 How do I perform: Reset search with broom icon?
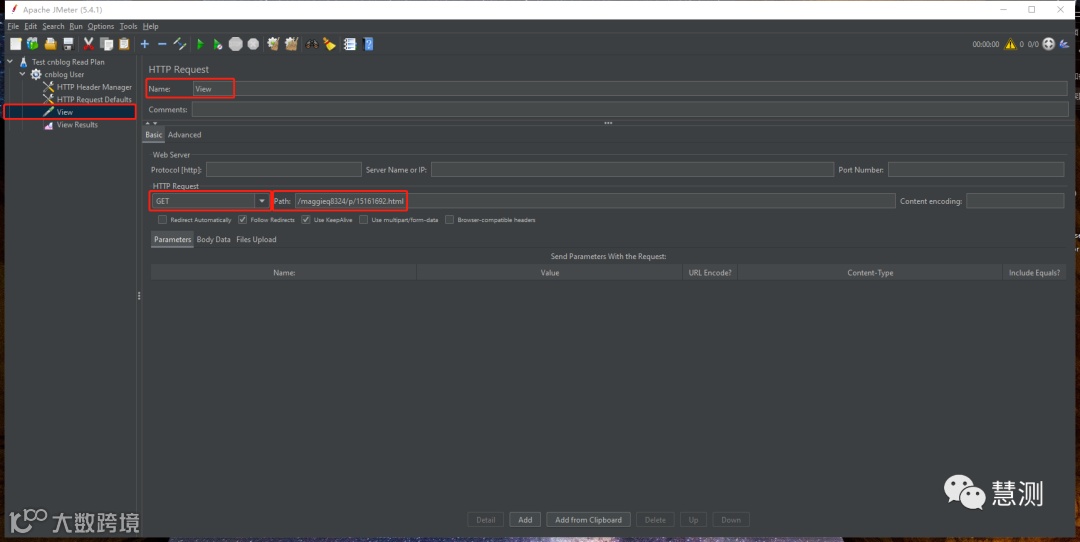click(329, 44)
